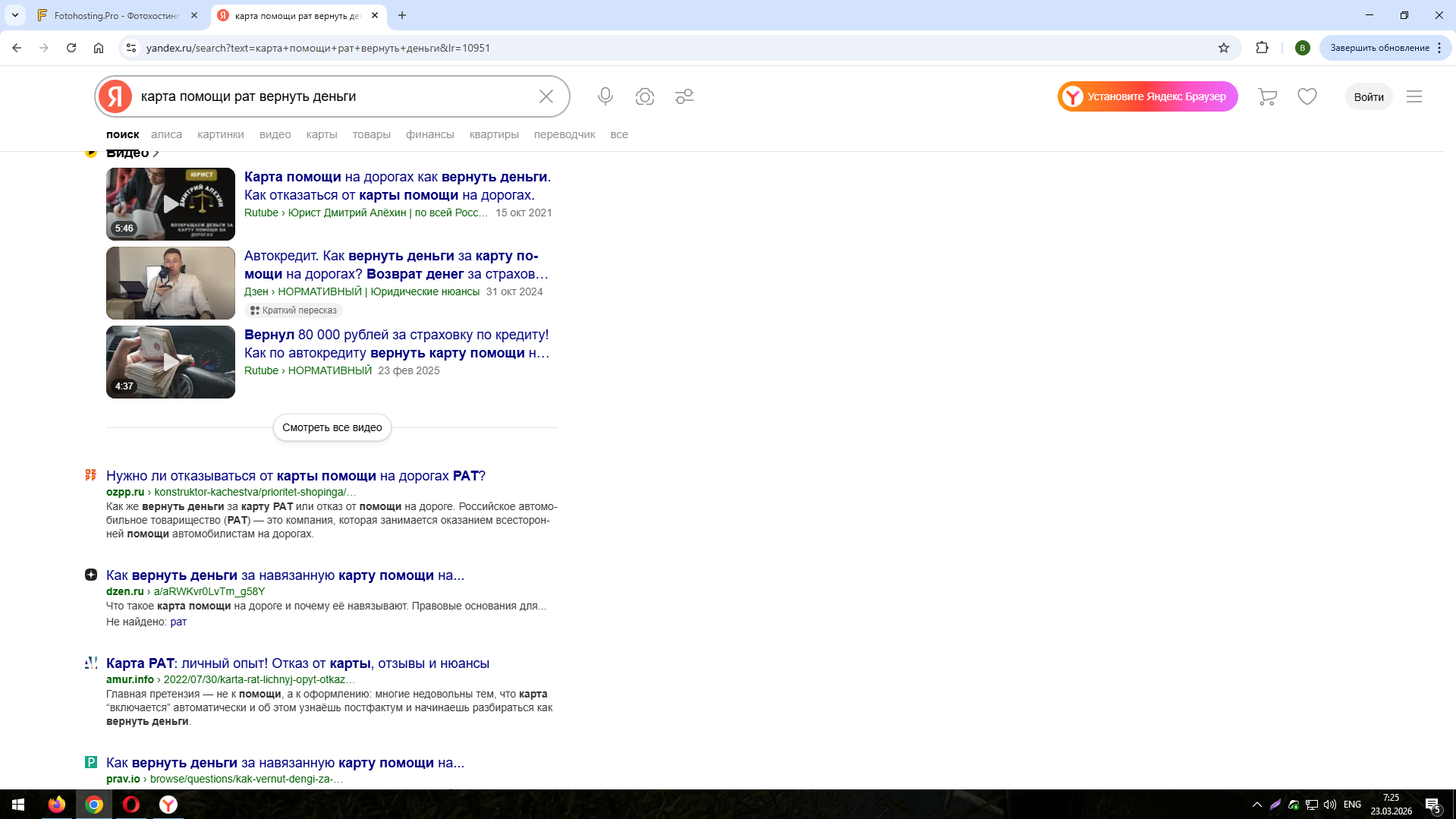Open the Chrome three-dot menu
Screen dimensions: 1456x819
coord(1439,48)
